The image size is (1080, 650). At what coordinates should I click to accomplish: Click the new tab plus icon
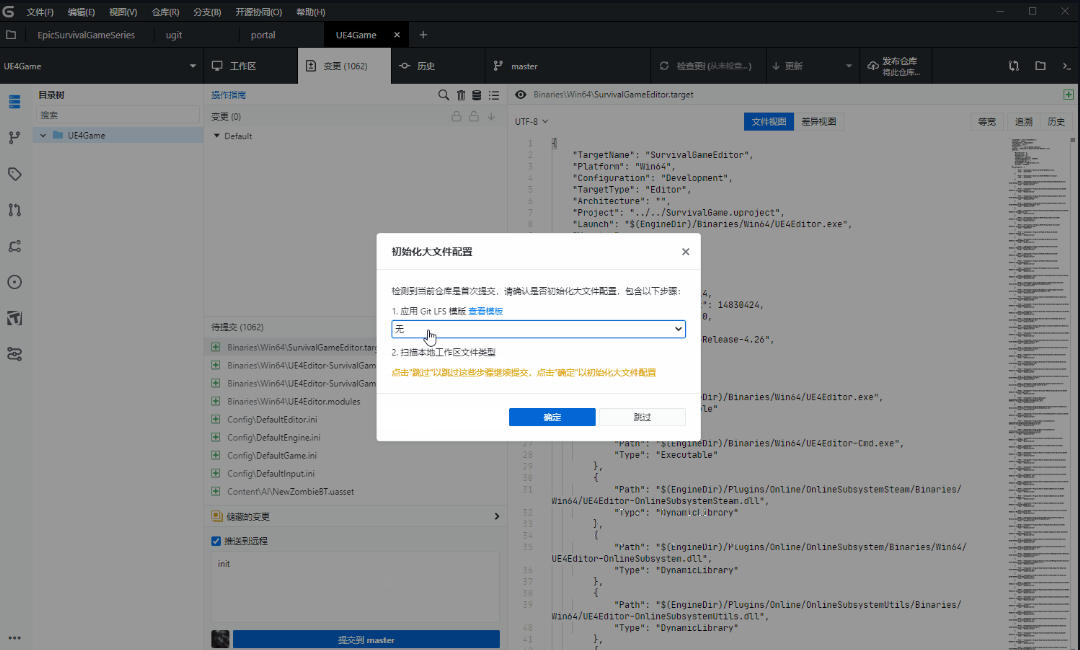423,35
